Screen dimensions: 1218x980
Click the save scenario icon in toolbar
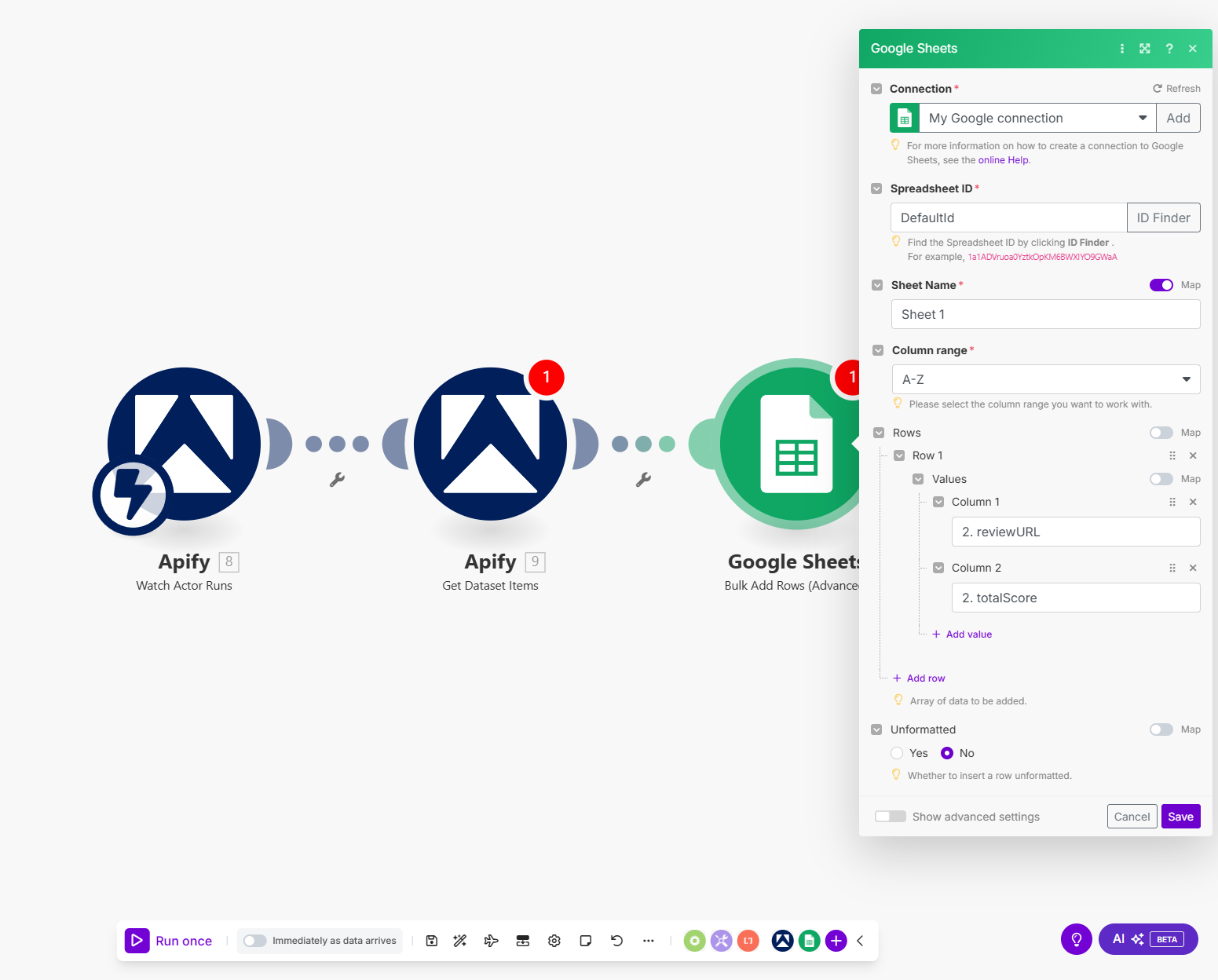[431, 941]
